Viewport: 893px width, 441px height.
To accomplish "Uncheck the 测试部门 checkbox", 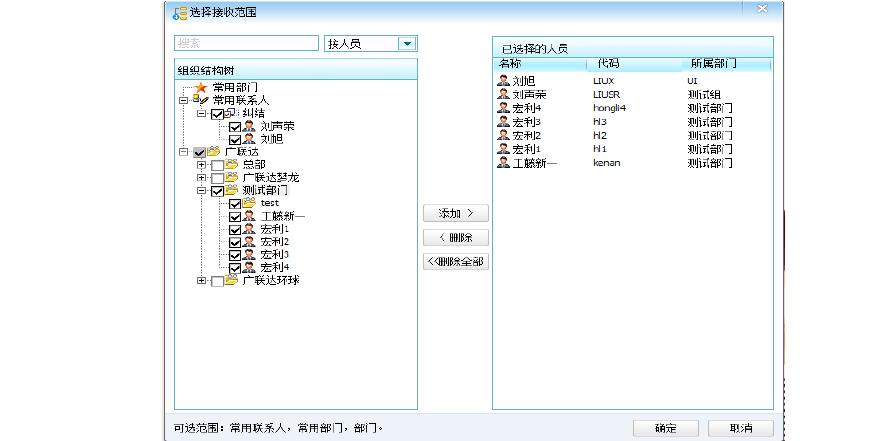I will (x=217, y=191).
